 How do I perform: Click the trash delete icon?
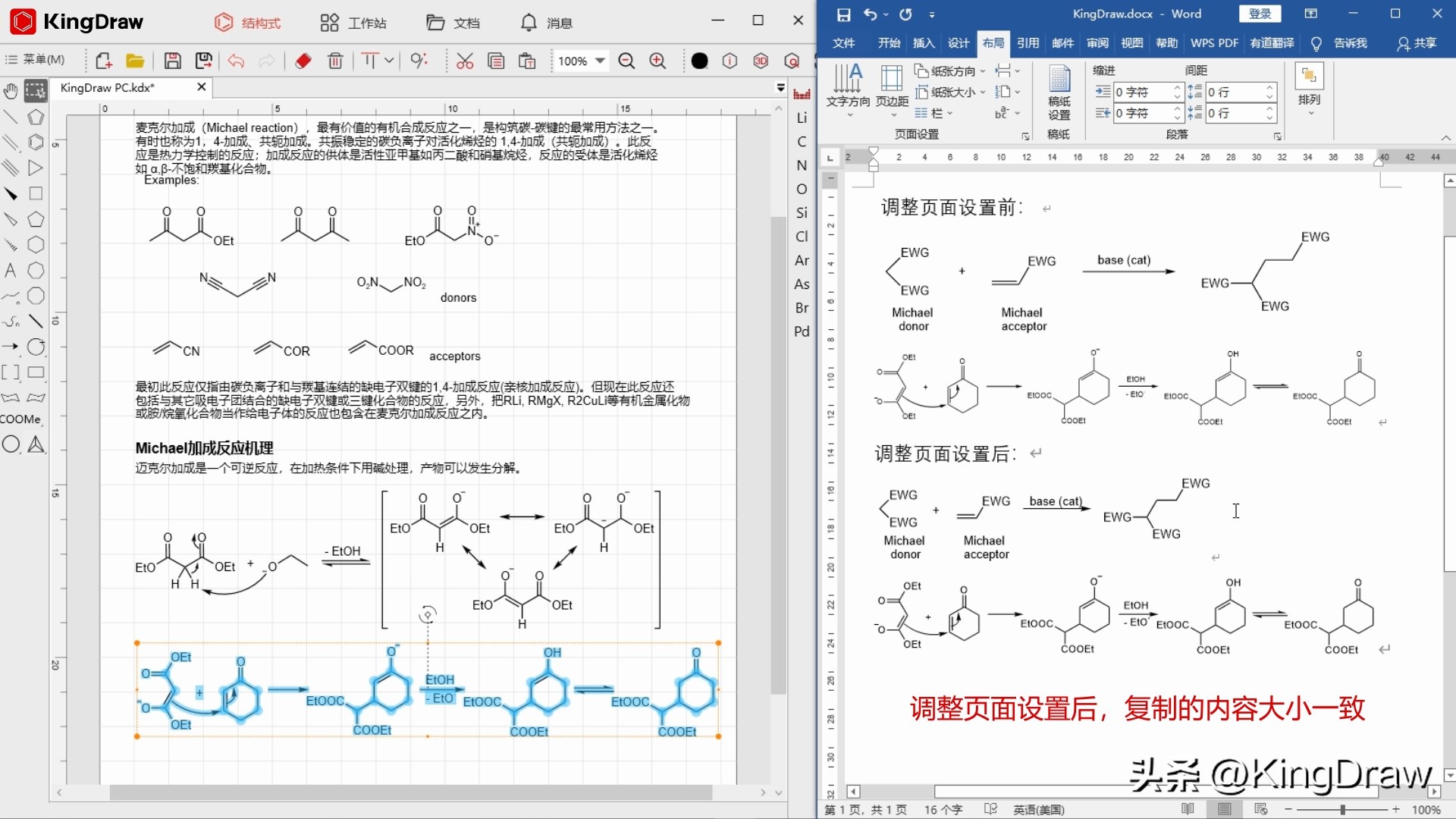point(335,61)
